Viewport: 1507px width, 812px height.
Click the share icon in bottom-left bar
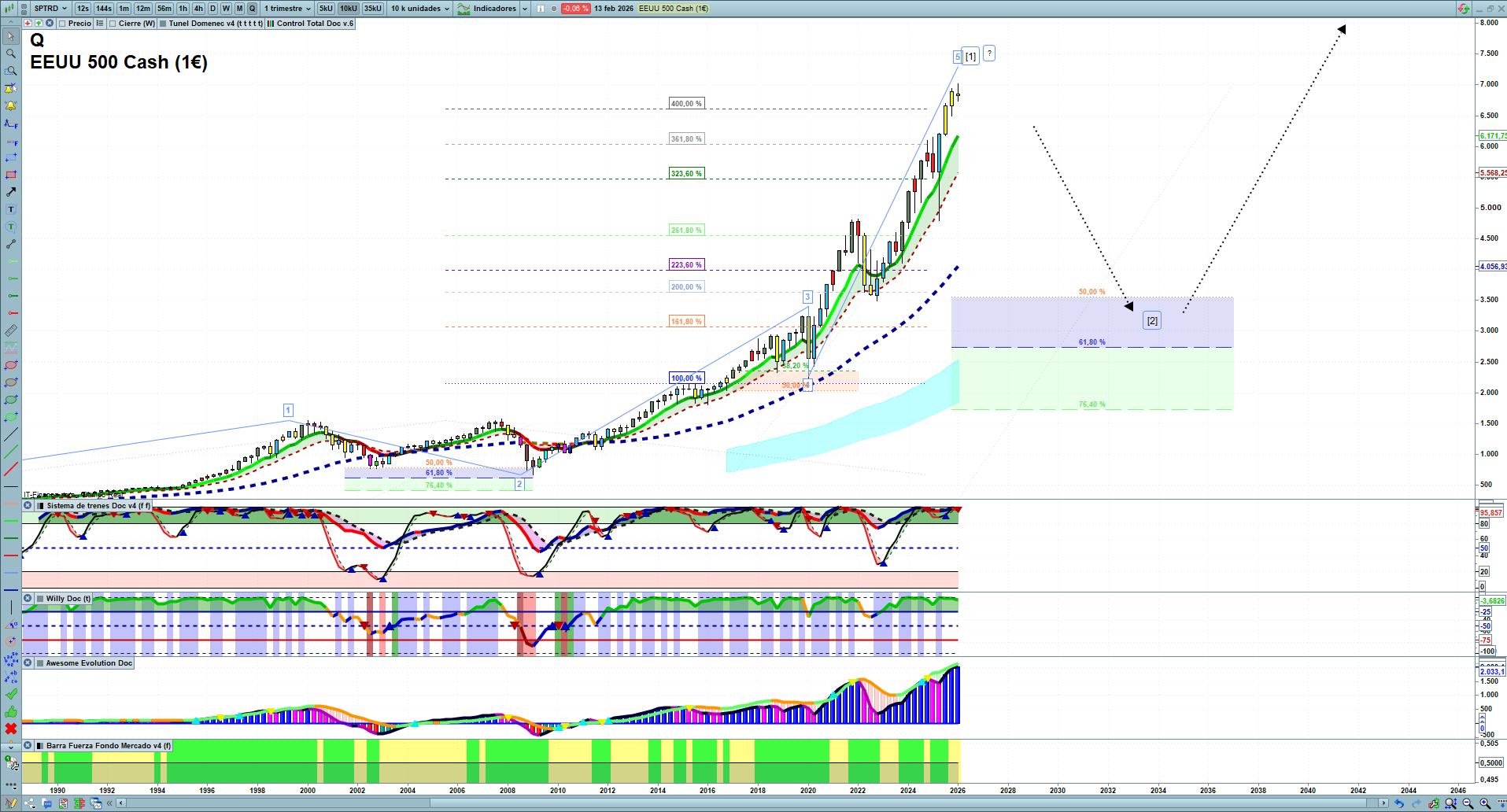coord(30,803)
